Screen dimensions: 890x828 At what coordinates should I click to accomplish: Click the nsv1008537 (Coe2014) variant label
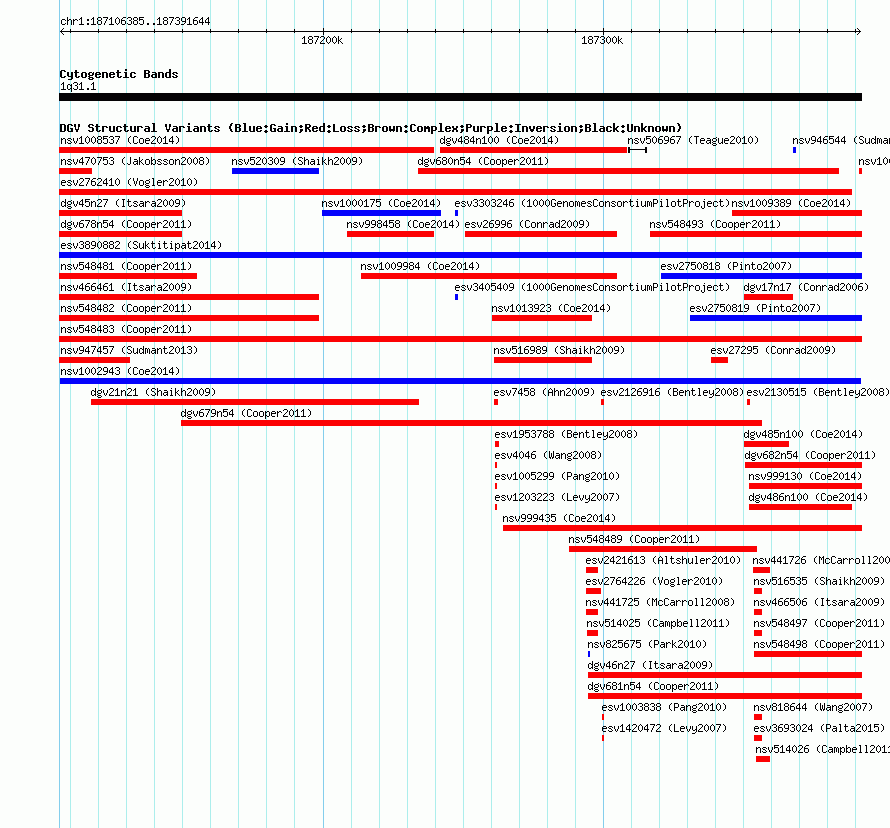point(120,140)
